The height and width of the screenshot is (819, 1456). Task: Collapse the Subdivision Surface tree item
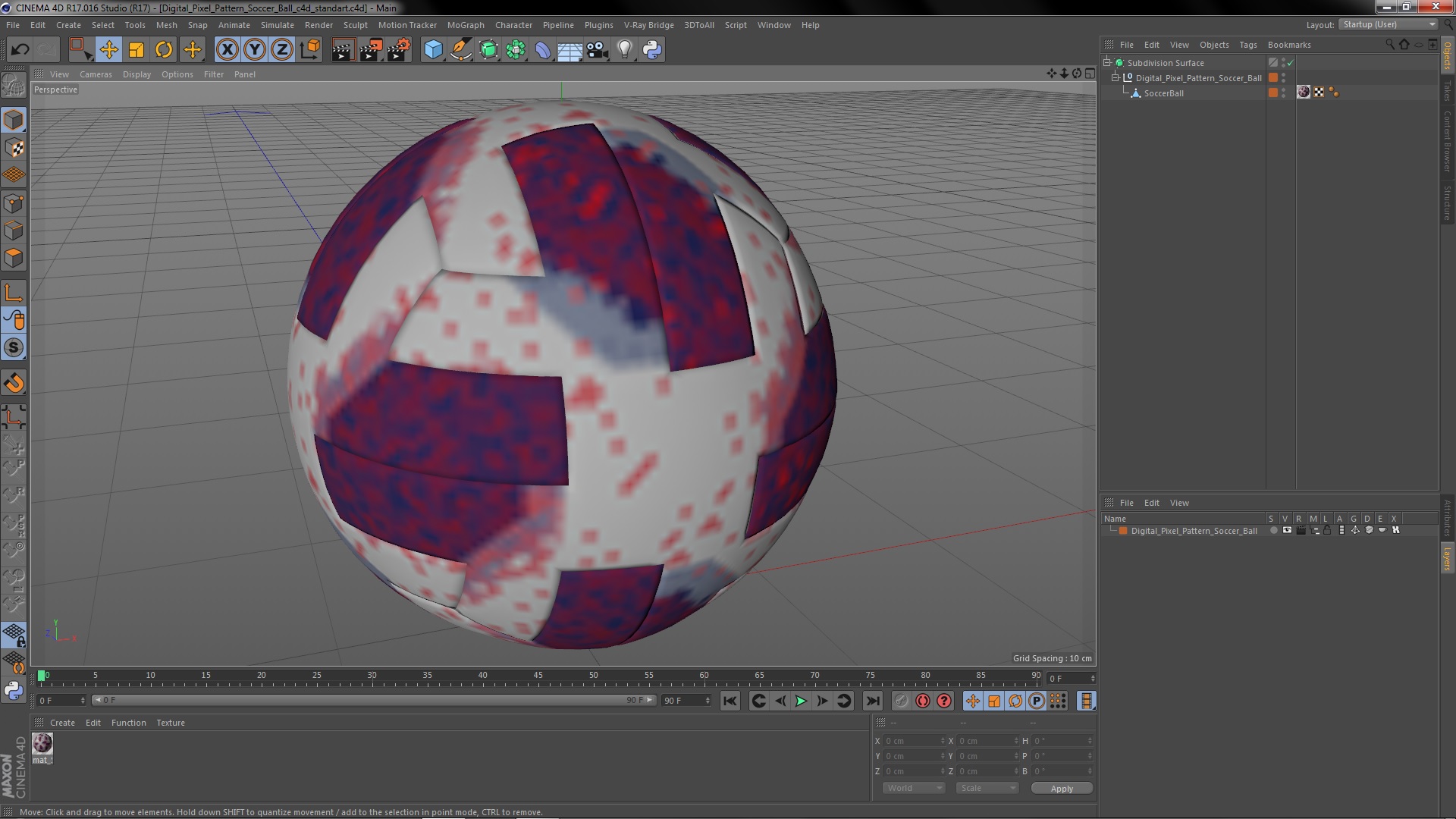[1107, 63]
